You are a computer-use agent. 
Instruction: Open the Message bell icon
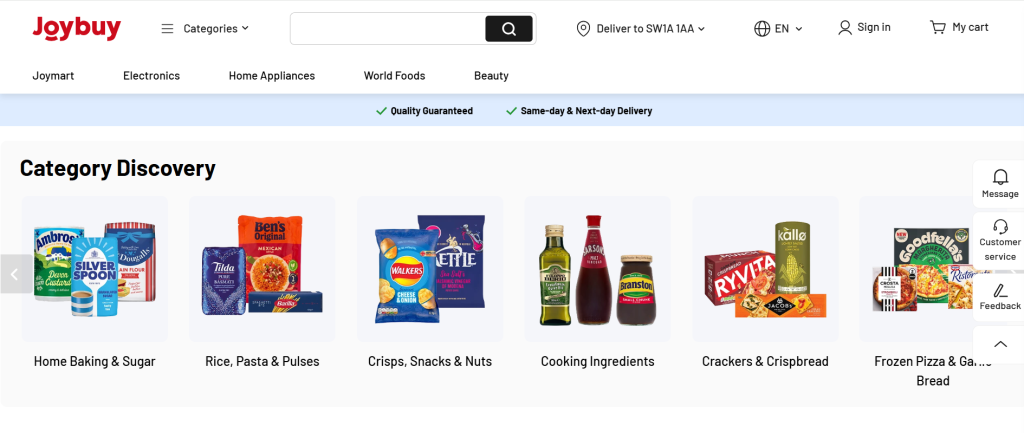pyautogui.click(x=1000, y=176)
